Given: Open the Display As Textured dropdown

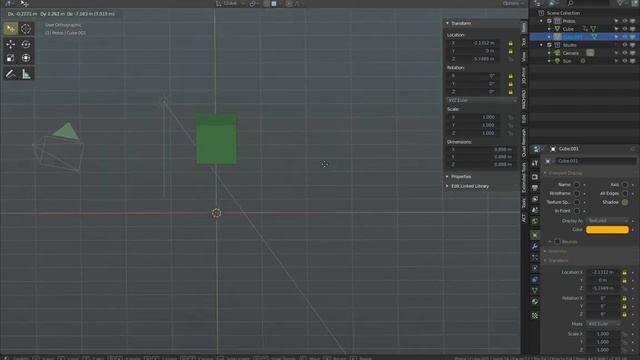Looking at the screenshot, I should (x=607, y=221).
